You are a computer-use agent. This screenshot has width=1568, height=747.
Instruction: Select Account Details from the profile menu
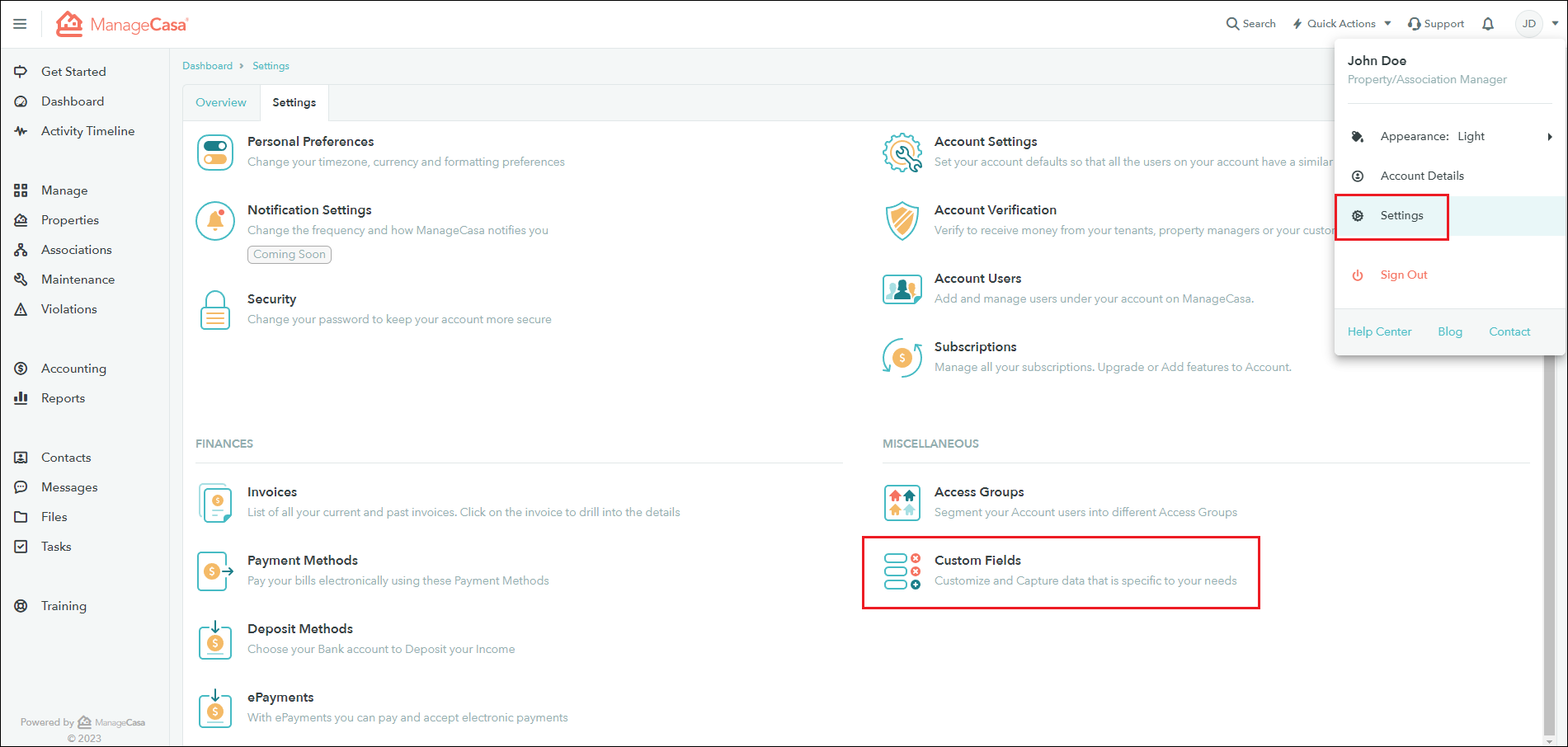coord(1422,176)
